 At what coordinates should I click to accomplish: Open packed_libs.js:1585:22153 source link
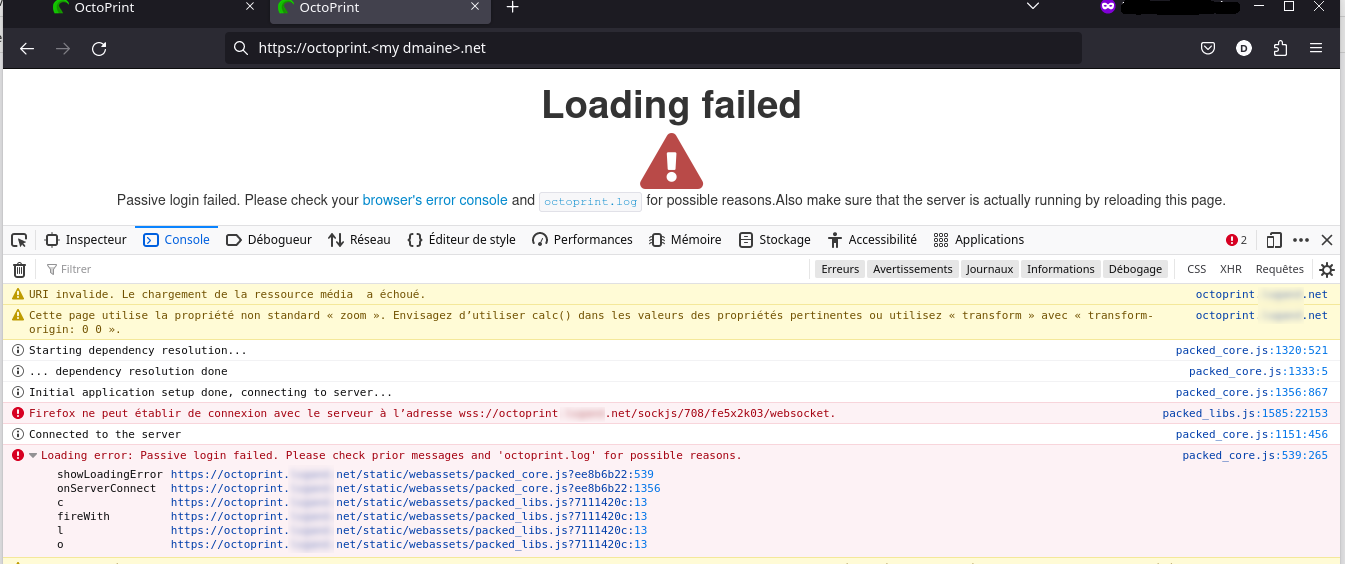(1245, 414)
